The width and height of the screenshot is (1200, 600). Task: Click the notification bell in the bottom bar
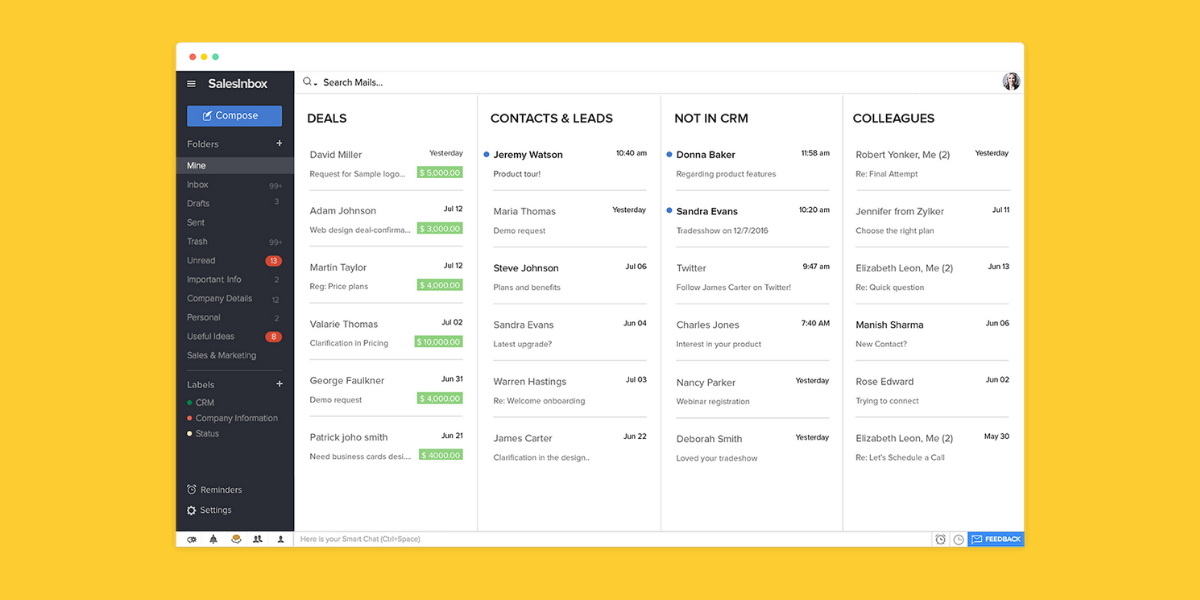(214, 539)
